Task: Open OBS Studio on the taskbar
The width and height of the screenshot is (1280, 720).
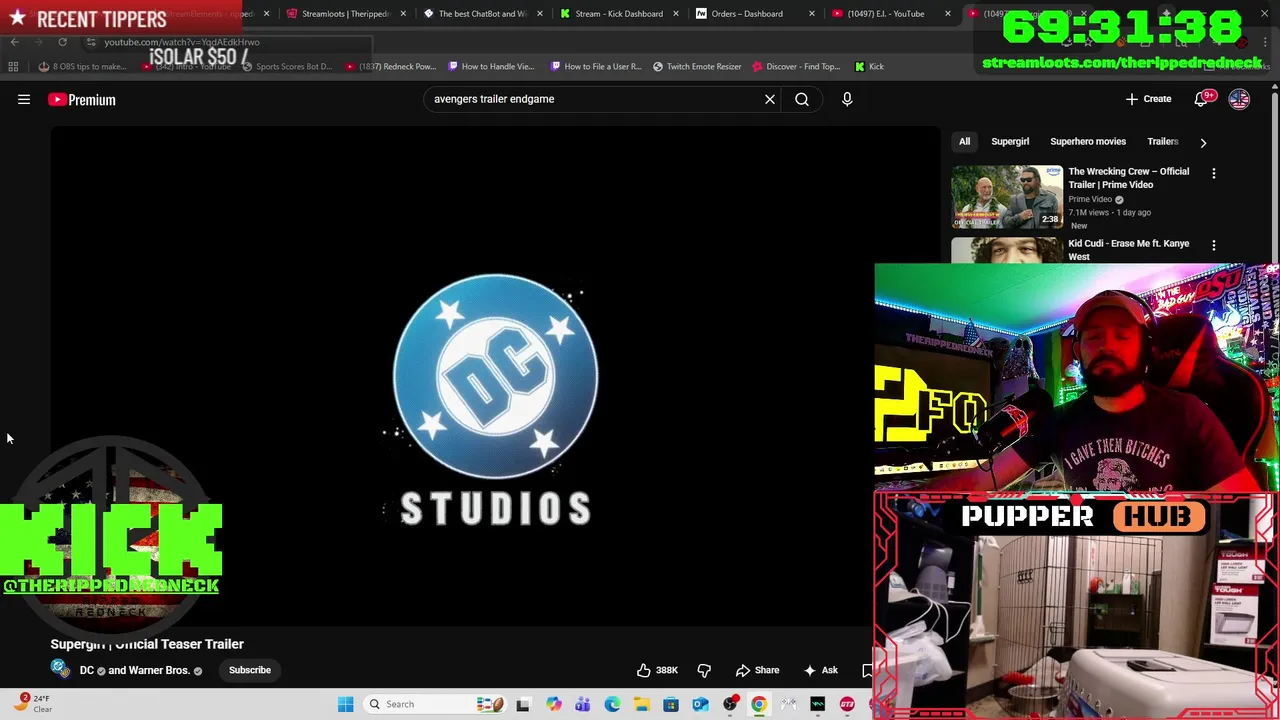Action: tap(730, 704)
